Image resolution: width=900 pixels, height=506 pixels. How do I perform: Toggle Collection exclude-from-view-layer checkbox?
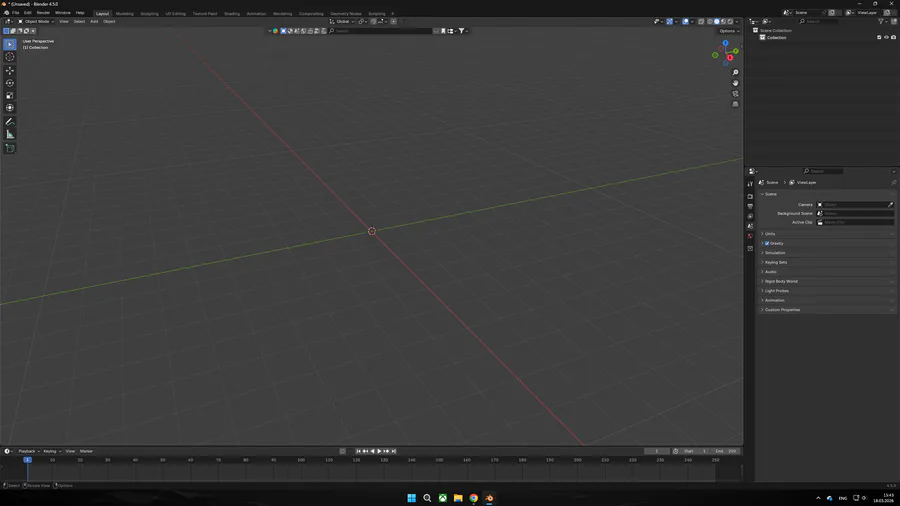click(879, 37)
